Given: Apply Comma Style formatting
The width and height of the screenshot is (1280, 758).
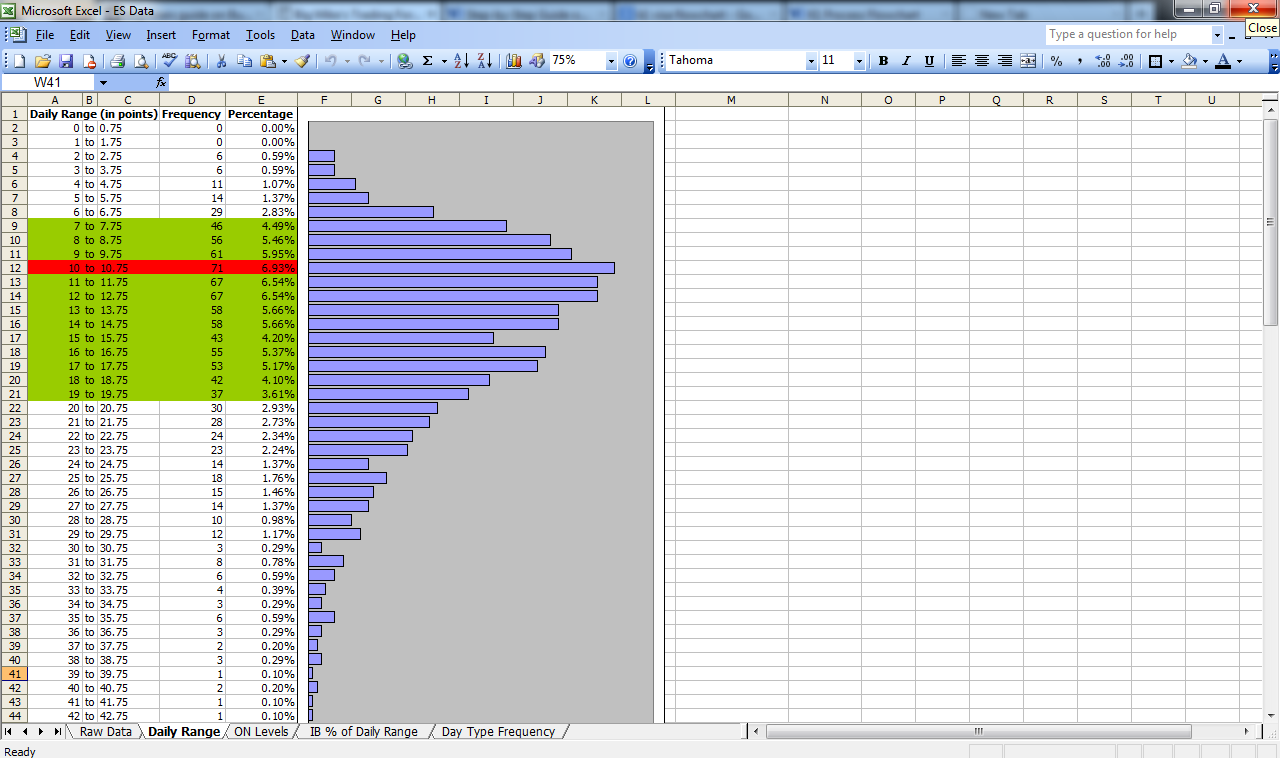Looking at the screenshot, I should (1080, 61).
